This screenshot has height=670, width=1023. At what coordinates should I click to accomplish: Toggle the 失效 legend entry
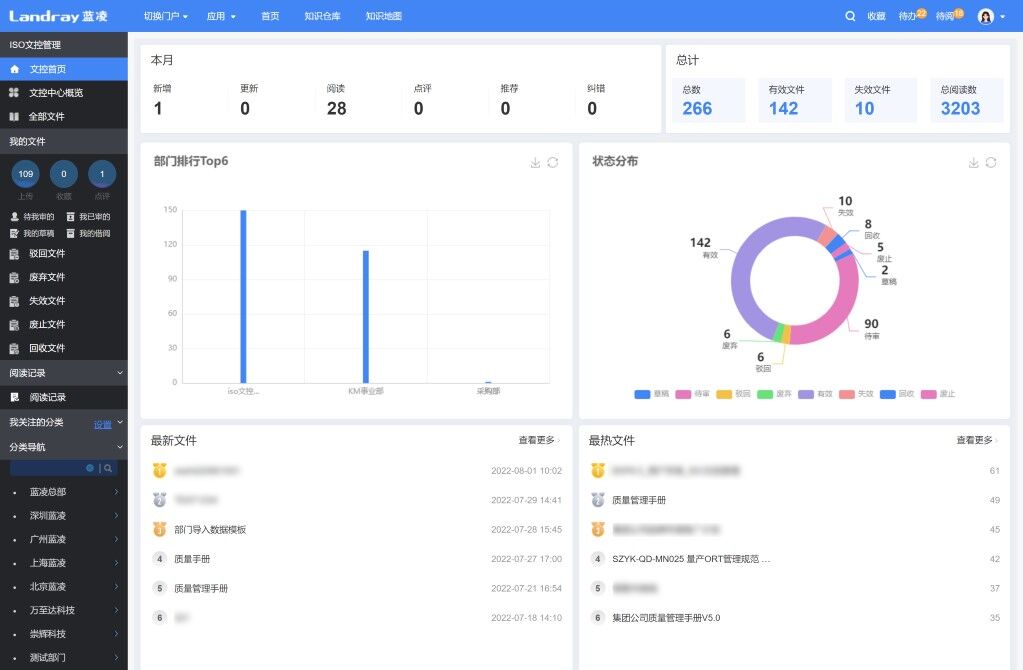(x=856, y=394)
